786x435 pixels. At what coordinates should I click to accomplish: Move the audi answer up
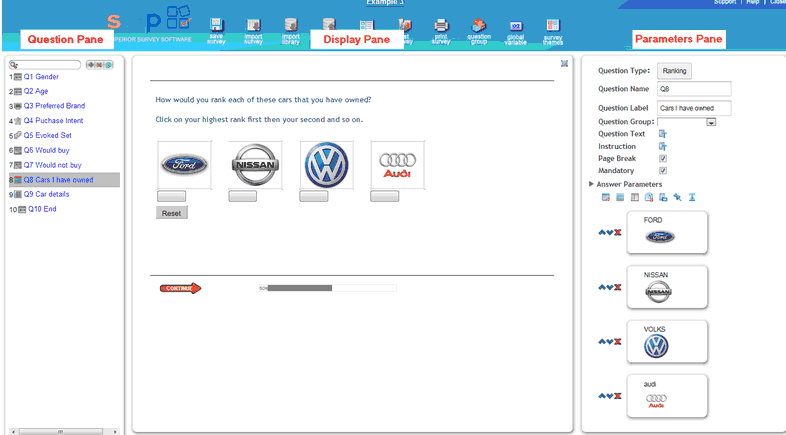(602, 396)
